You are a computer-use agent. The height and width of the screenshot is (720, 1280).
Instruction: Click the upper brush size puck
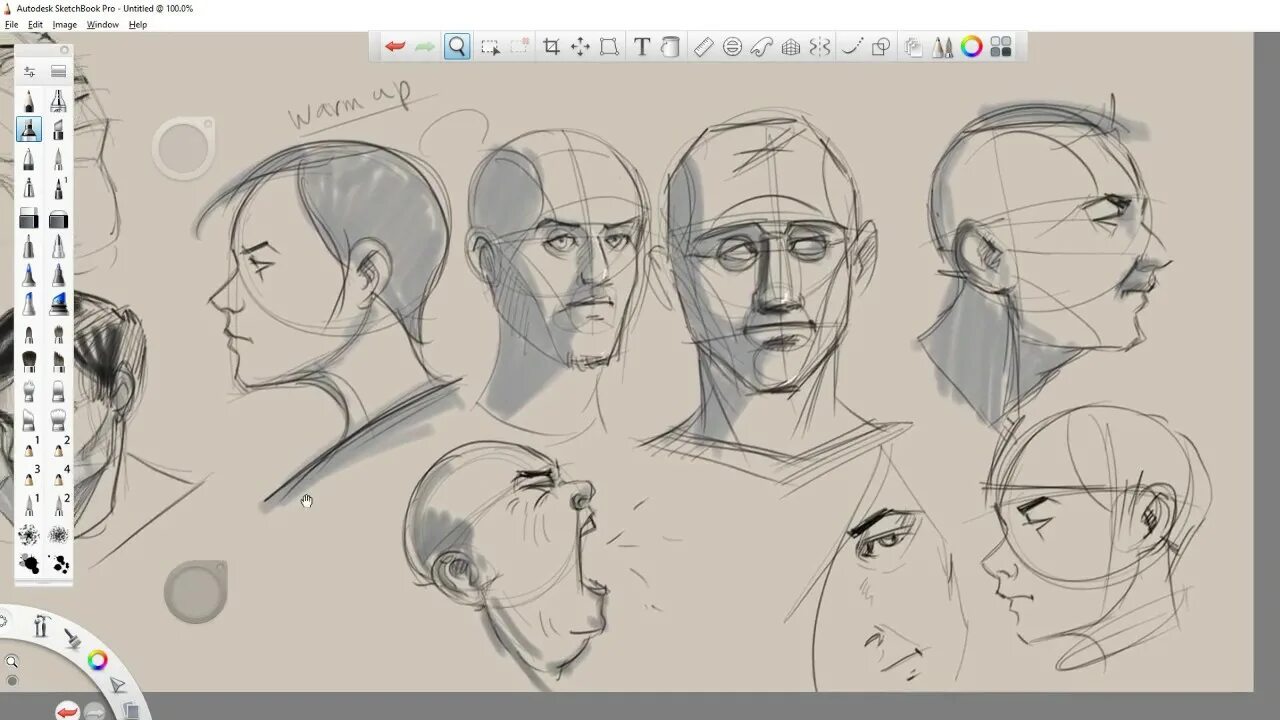(x=184, y=148)
